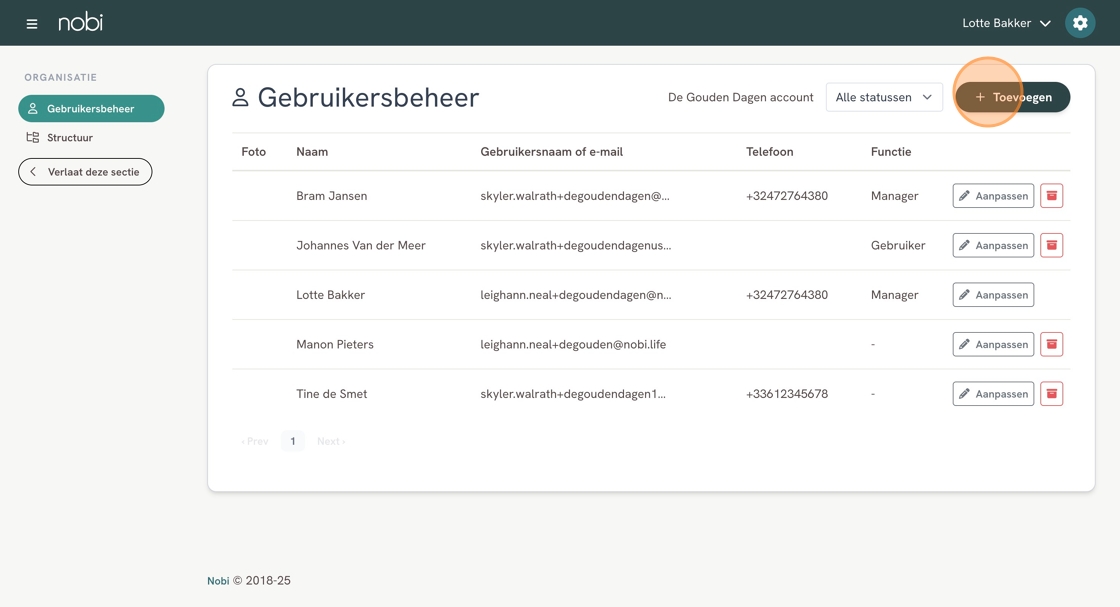This screenshot has width=1120, height=607.
Task: Click Verlaat deze sectie button
Action: pos(85,172)
